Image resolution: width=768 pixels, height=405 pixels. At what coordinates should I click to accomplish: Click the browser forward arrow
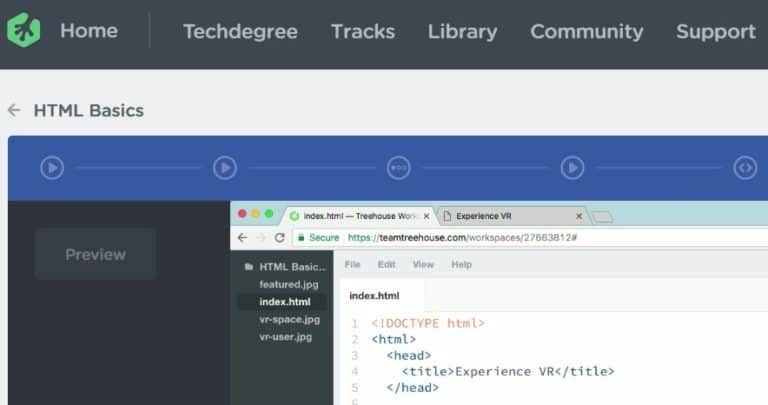click(261, 238)
